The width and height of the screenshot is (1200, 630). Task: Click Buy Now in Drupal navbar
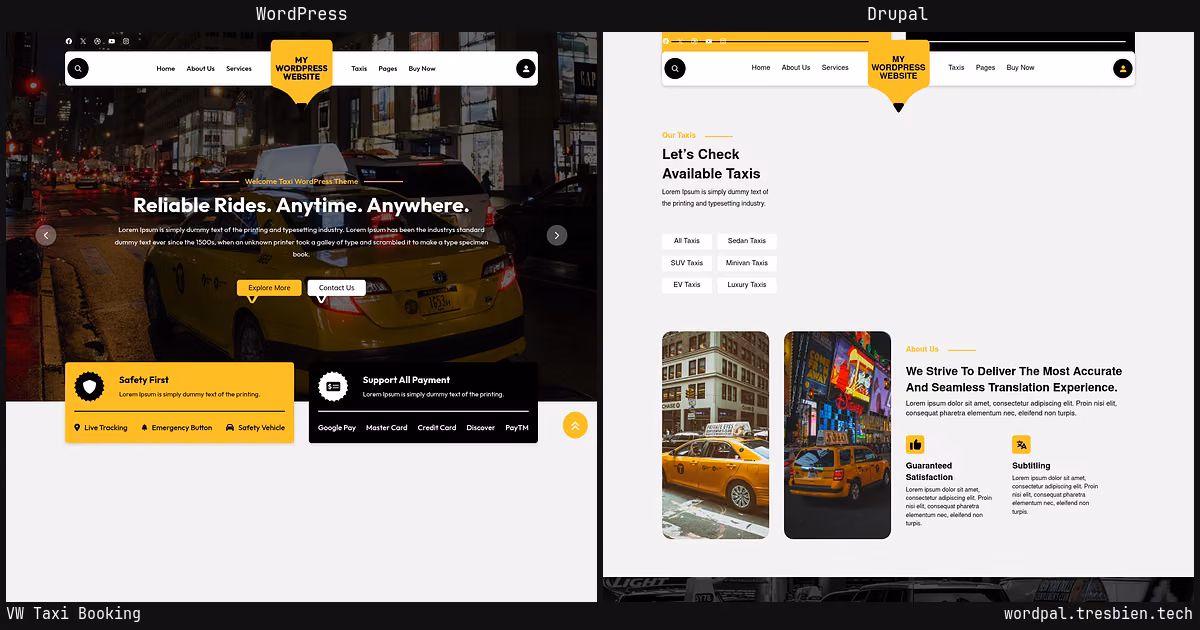1021,68
